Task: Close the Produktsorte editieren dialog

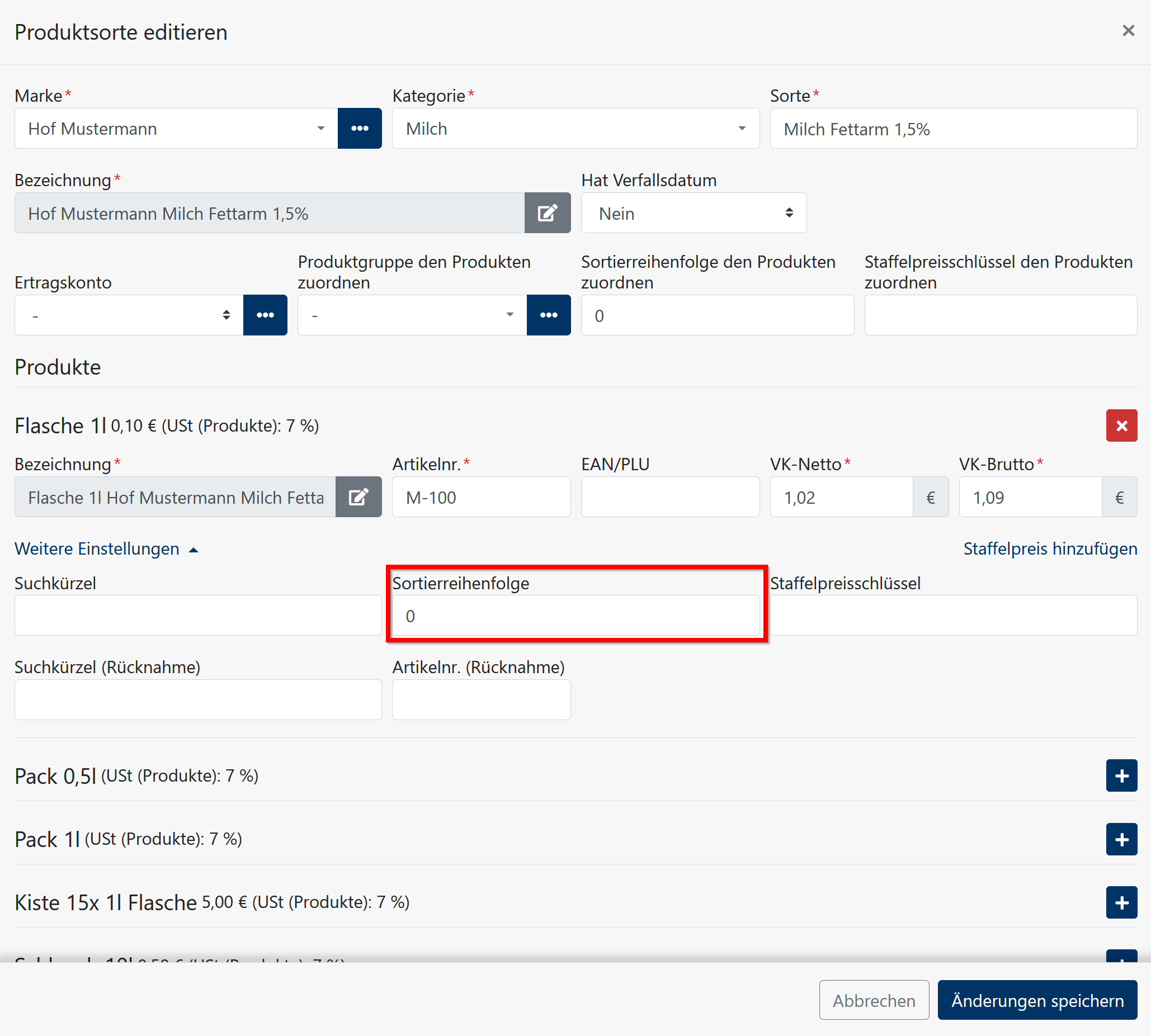Action: 1128,31
